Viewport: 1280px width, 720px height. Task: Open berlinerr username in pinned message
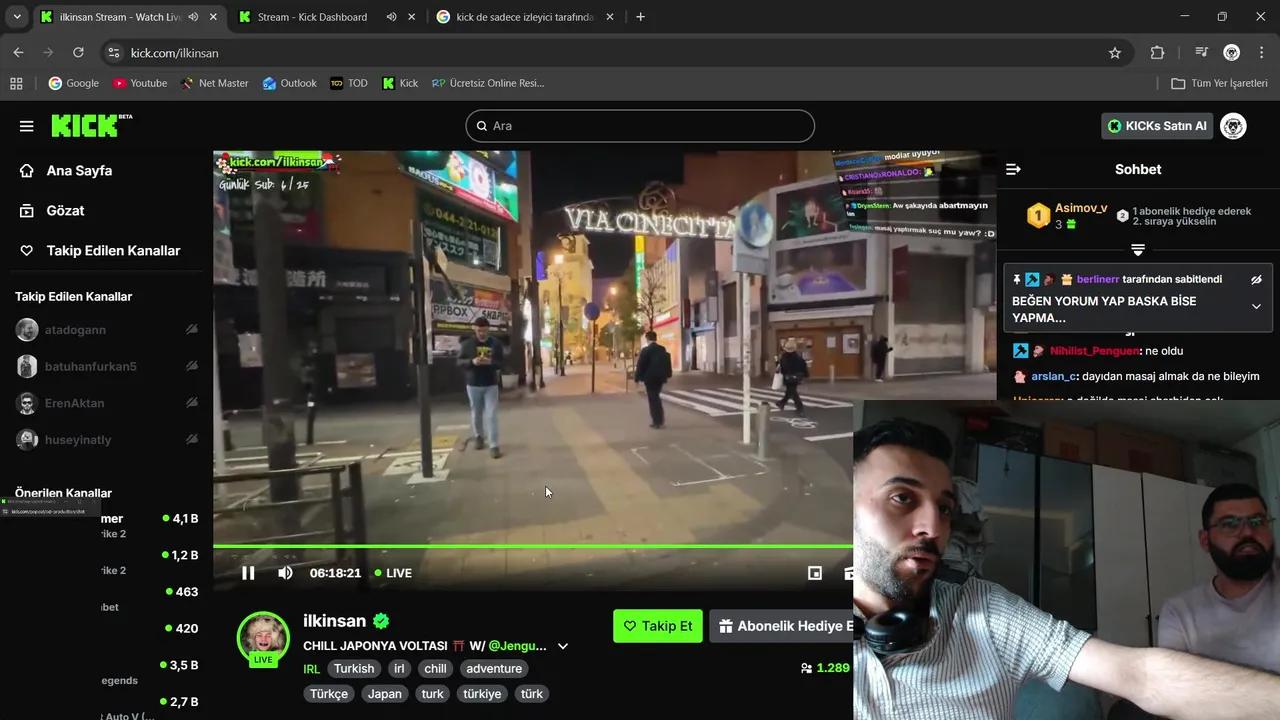click(1098, 280)
